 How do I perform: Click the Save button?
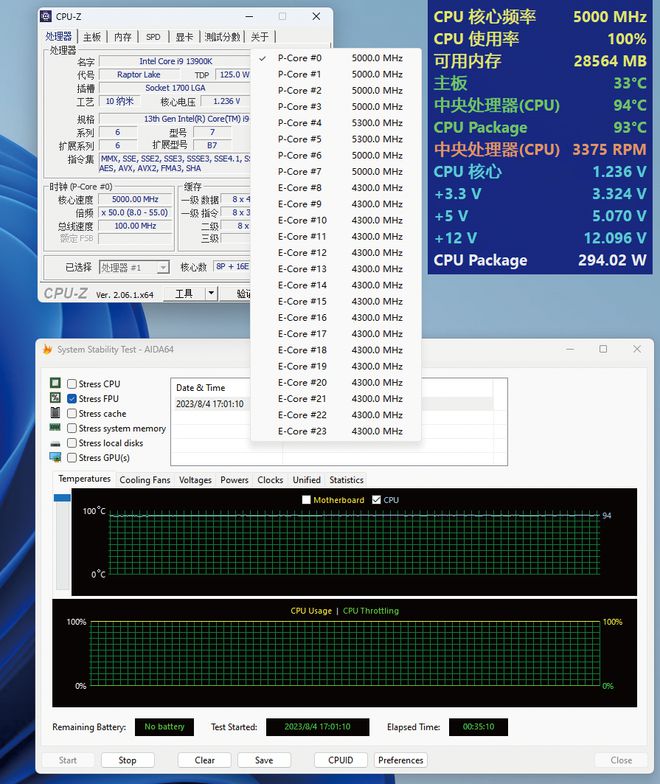[264, 760]
